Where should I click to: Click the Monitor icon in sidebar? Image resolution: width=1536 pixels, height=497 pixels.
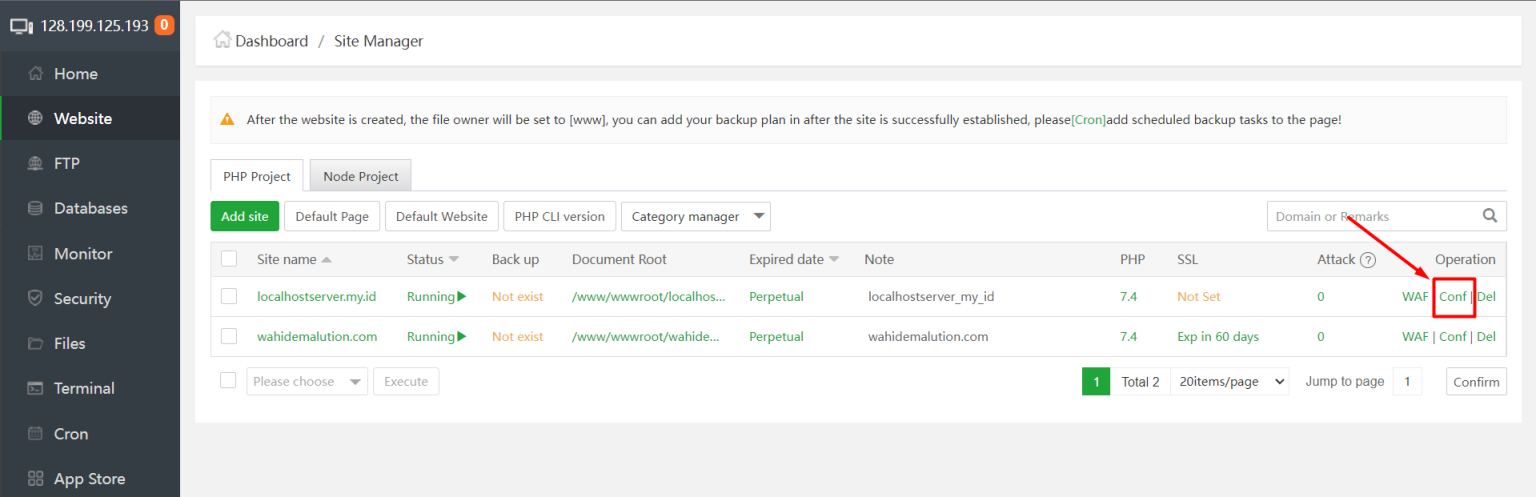tap(36, 254)
